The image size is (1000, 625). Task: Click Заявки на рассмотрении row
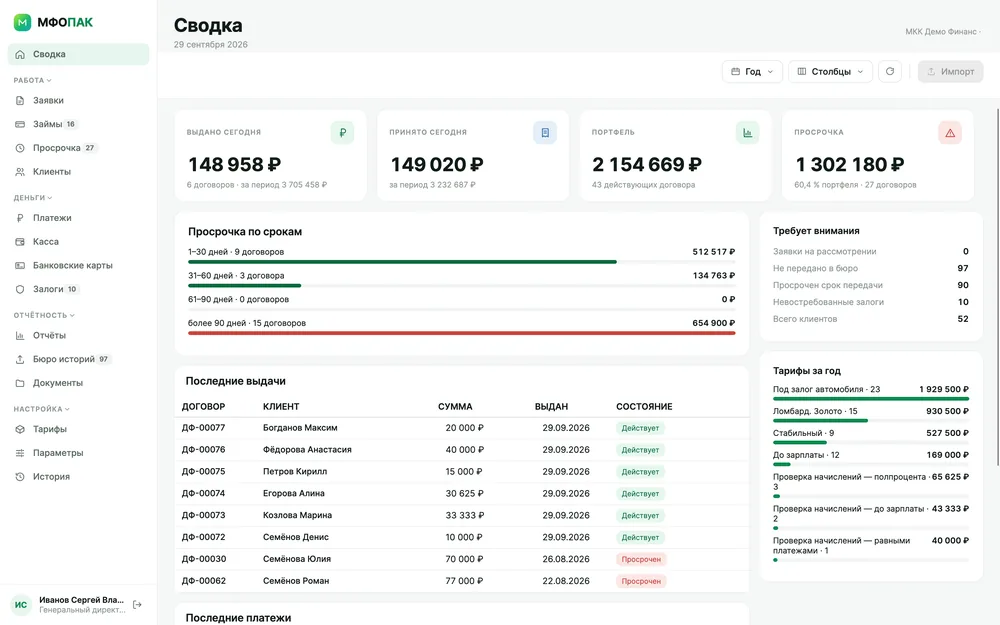[x=871, y=251]
